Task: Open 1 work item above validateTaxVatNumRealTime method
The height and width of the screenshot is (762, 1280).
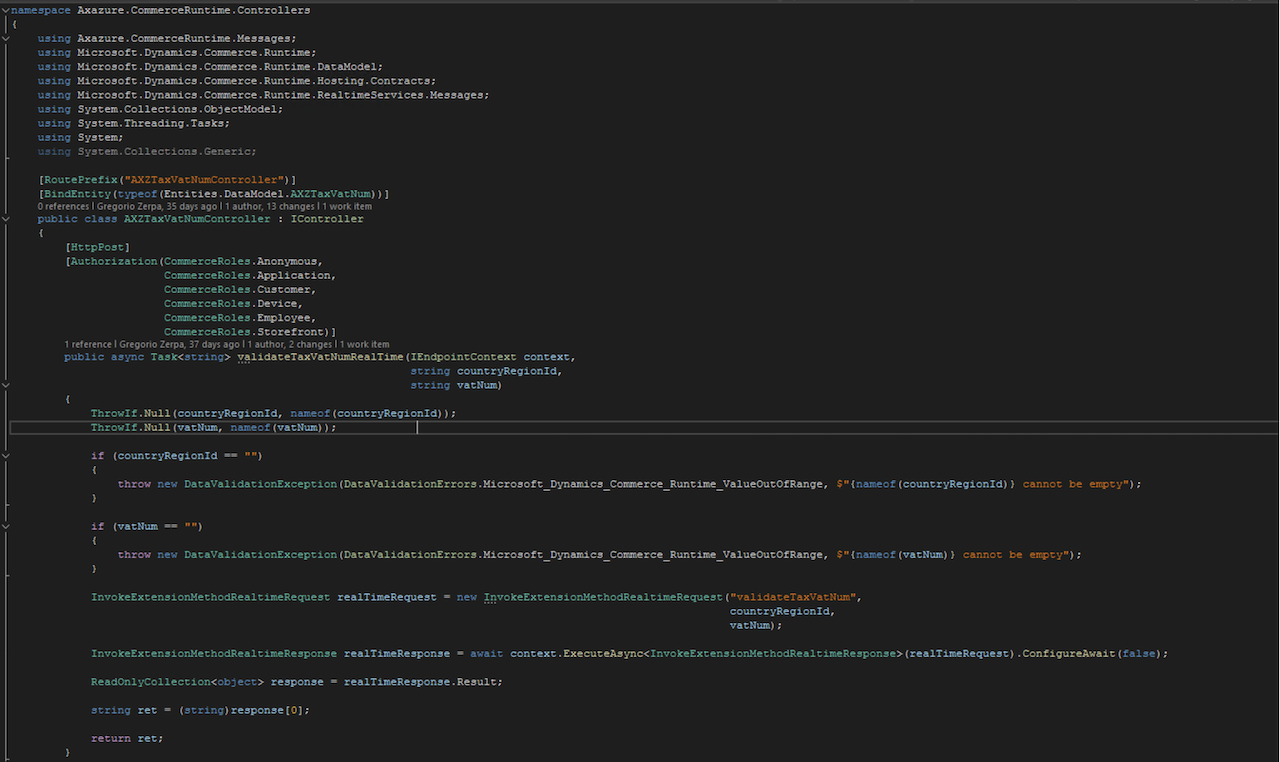Action: (x=364, y=344)
